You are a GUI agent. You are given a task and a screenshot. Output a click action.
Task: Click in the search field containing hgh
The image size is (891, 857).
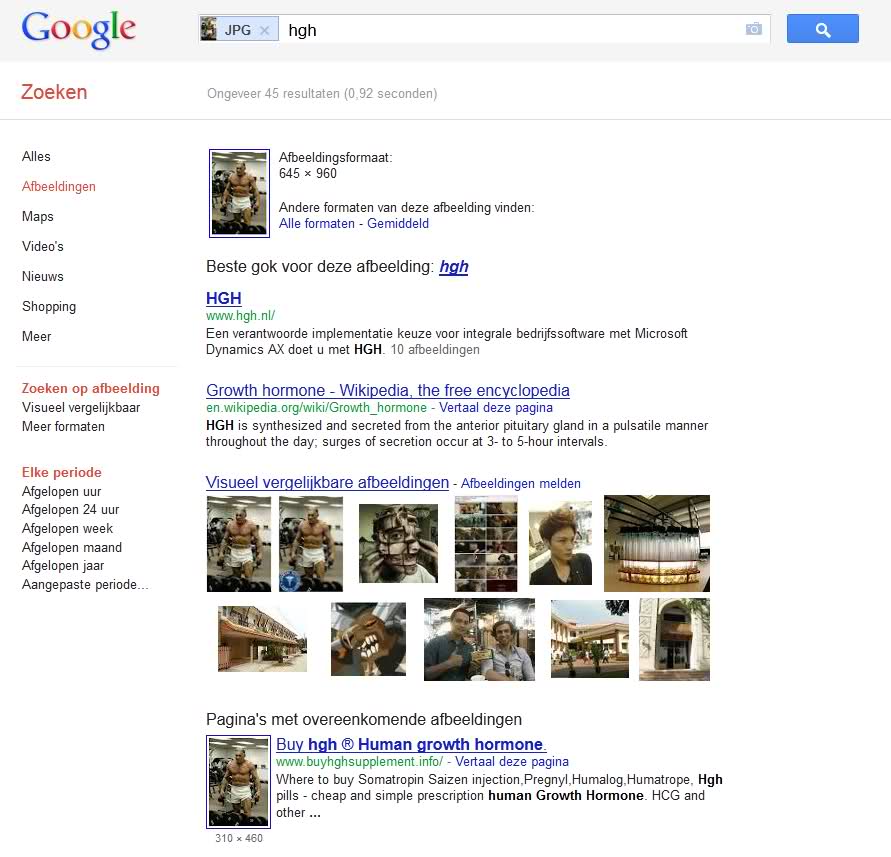click(x=511, y=30)
